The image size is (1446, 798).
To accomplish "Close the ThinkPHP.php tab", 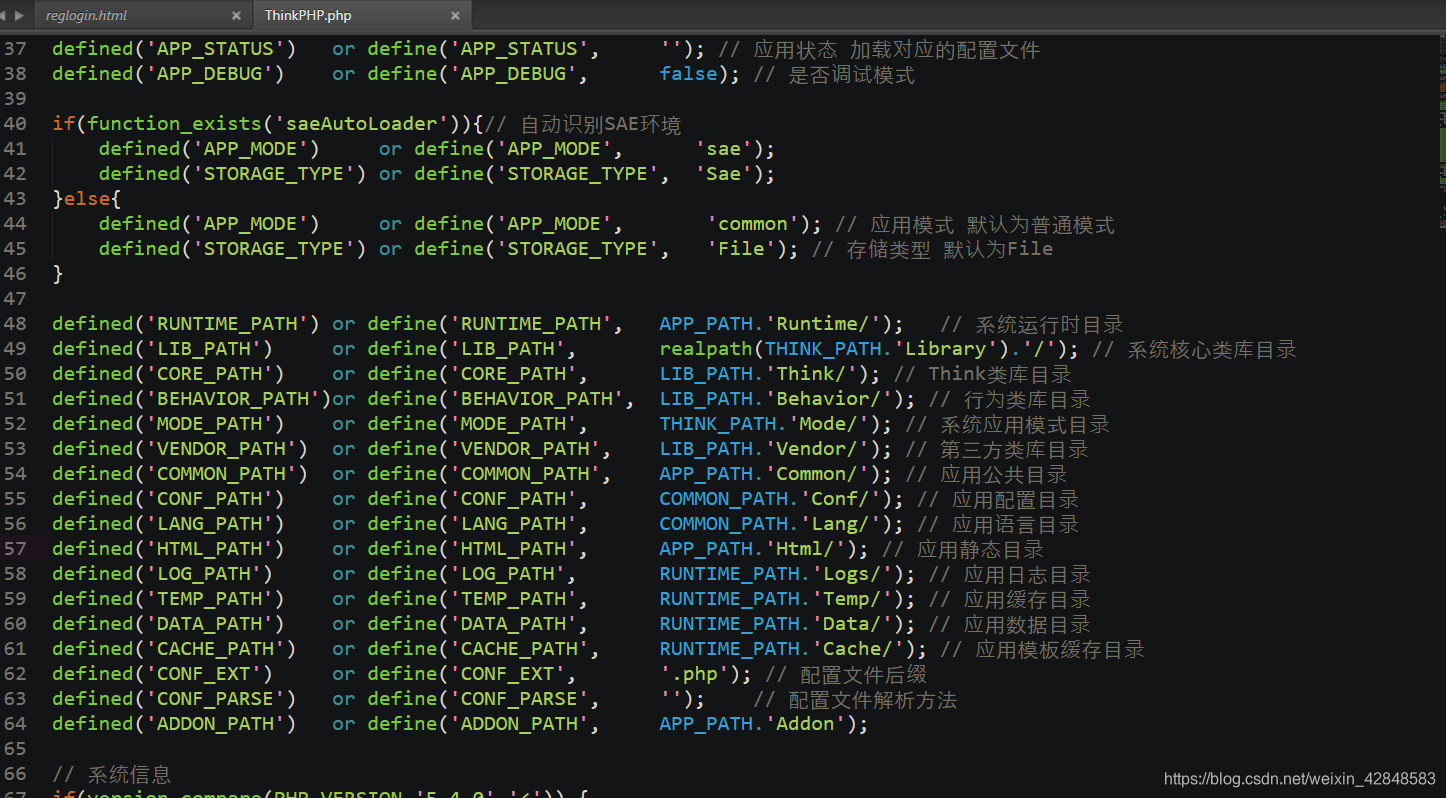I will 455,16.
